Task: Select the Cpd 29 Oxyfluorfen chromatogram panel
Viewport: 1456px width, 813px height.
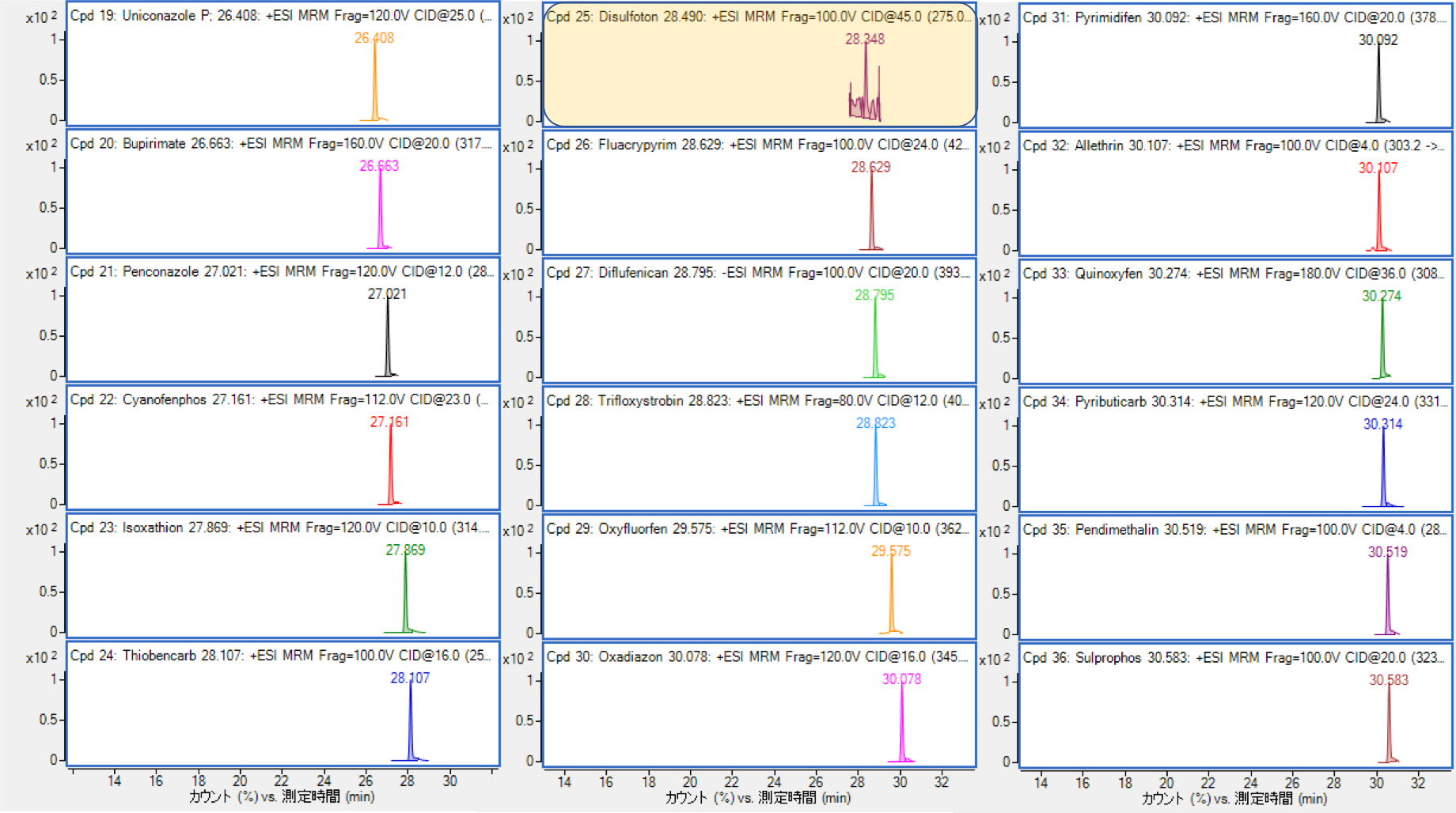Action: click(x=760, y=577)
